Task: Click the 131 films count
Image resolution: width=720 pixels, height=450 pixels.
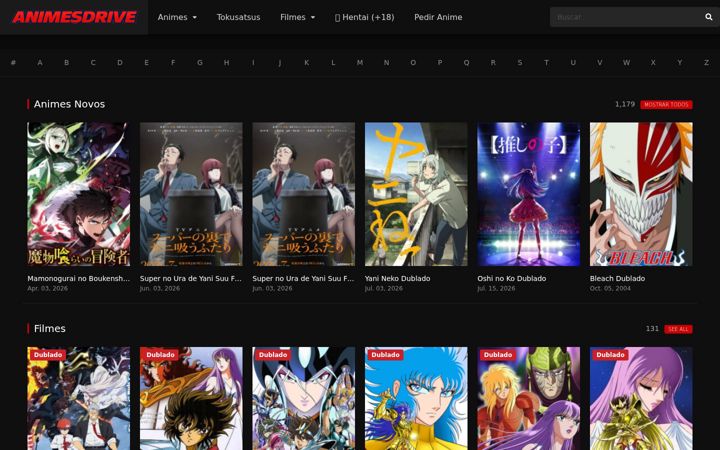Action: tap(652, 329)
